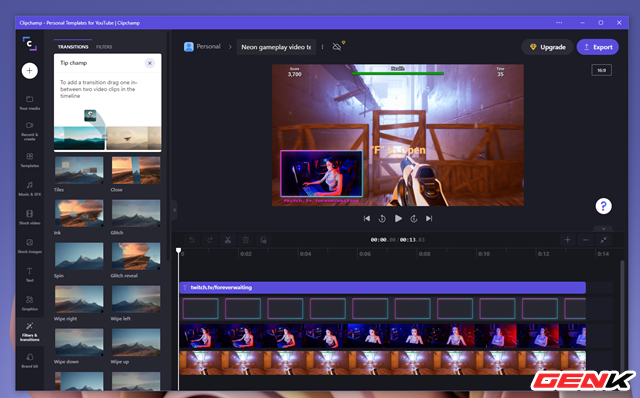
Task: Select the Close transition thumbnail
Action: point(136,170)
